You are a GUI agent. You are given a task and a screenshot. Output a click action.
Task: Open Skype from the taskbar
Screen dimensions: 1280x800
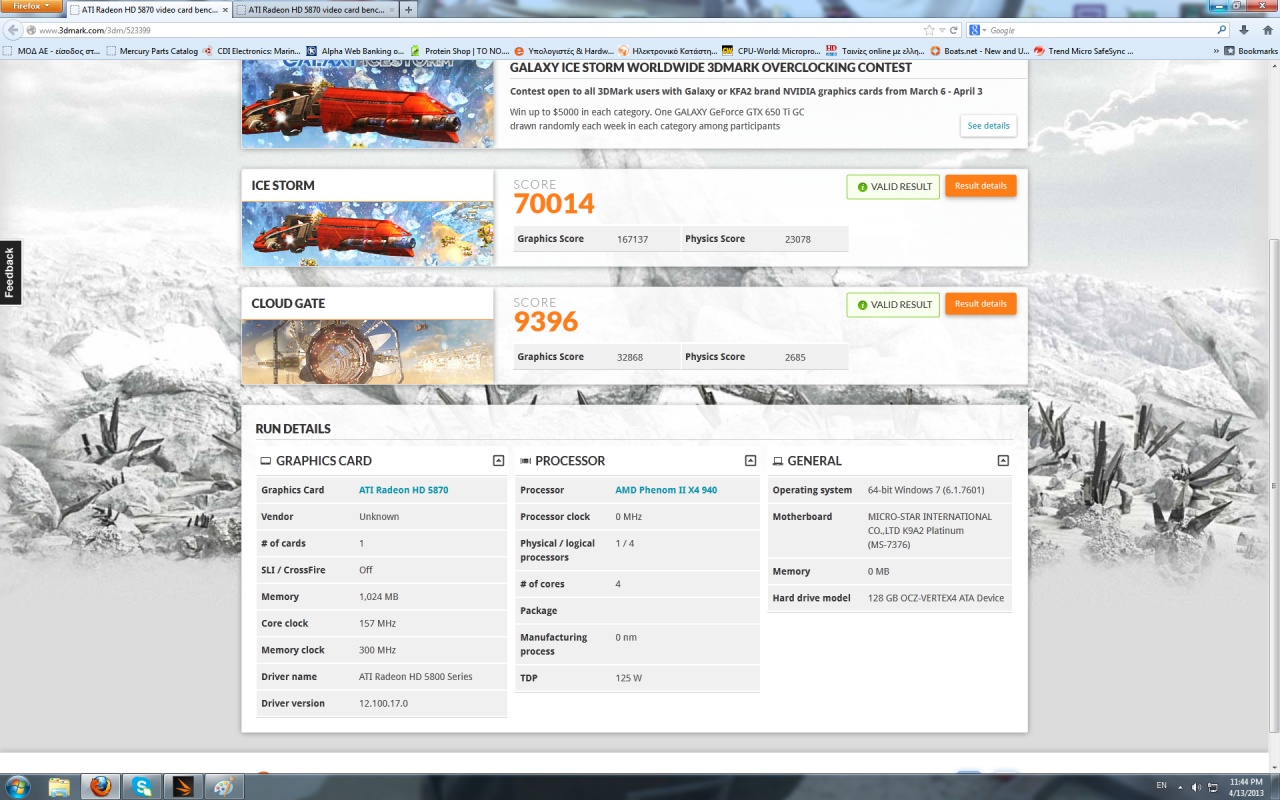click(142, 786)
